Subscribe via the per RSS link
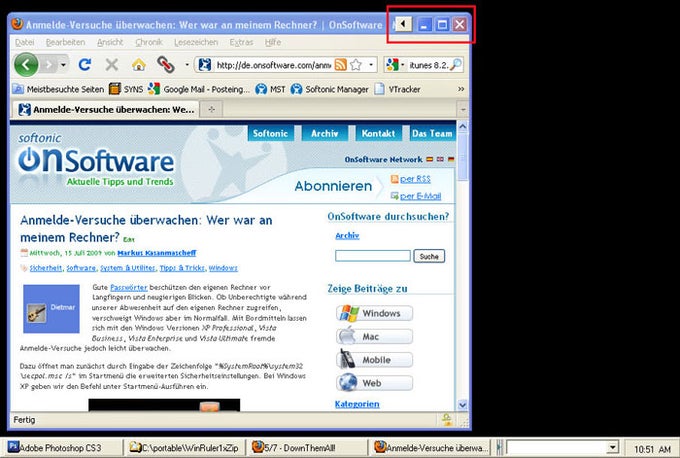 click(415, 179)
